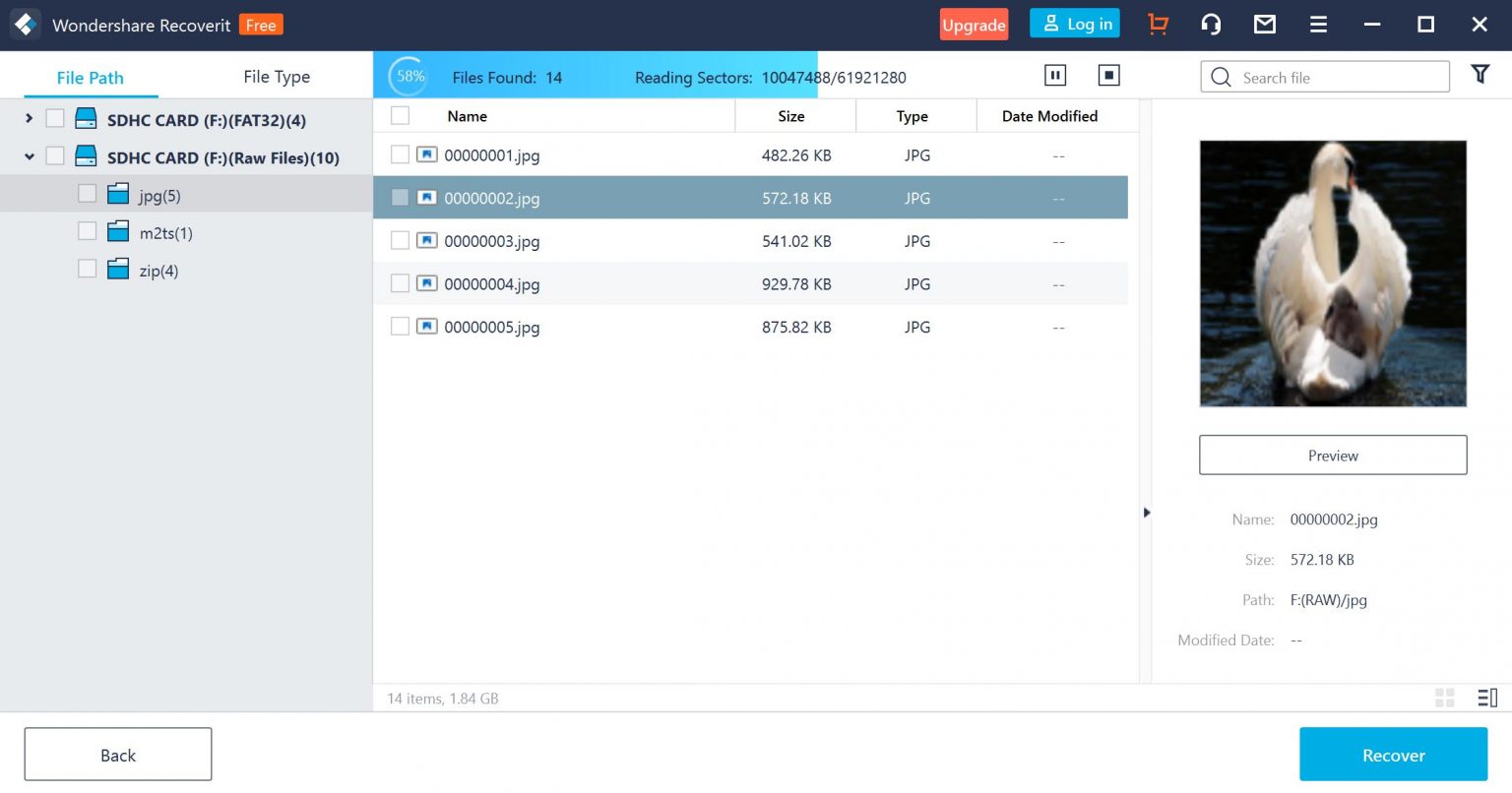
Task: Pause the scan in progress
Action: [1055, 76]
